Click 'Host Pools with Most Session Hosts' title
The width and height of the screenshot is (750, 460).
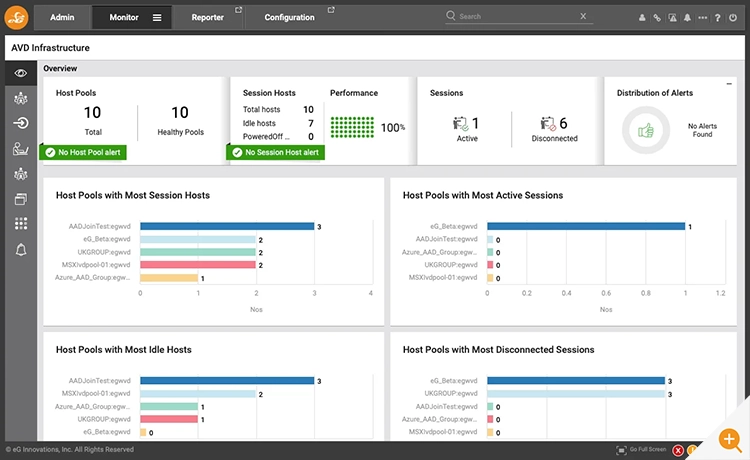click(x=133, y=195)
